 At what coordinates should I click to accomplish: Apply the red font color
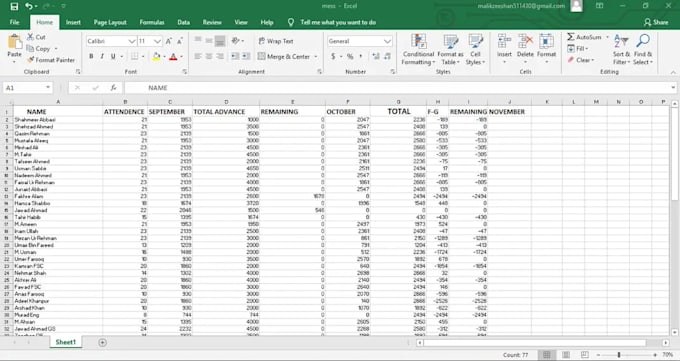coord(173,56)
